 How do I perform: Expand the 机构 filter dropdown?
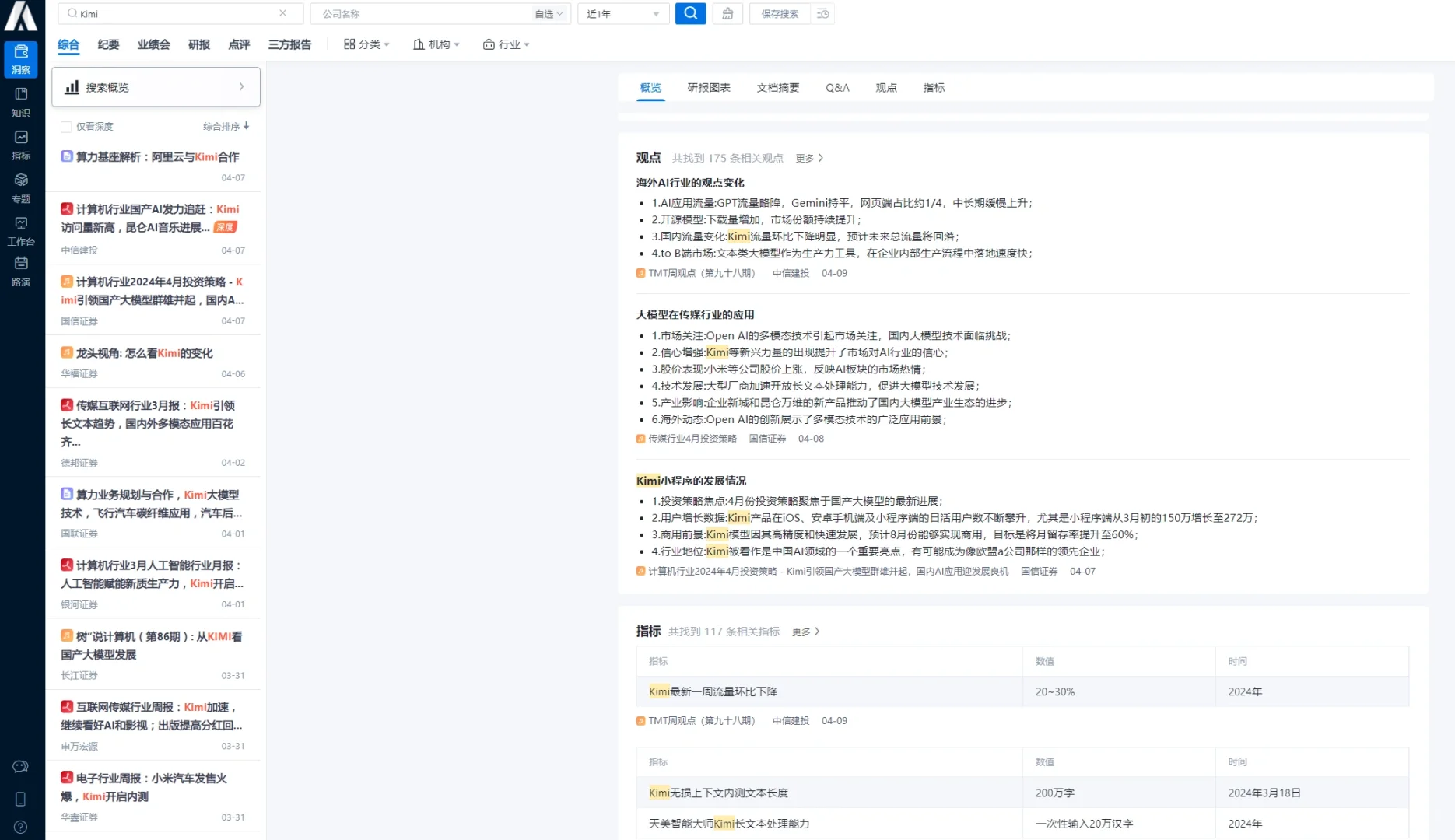click(436, 44)
